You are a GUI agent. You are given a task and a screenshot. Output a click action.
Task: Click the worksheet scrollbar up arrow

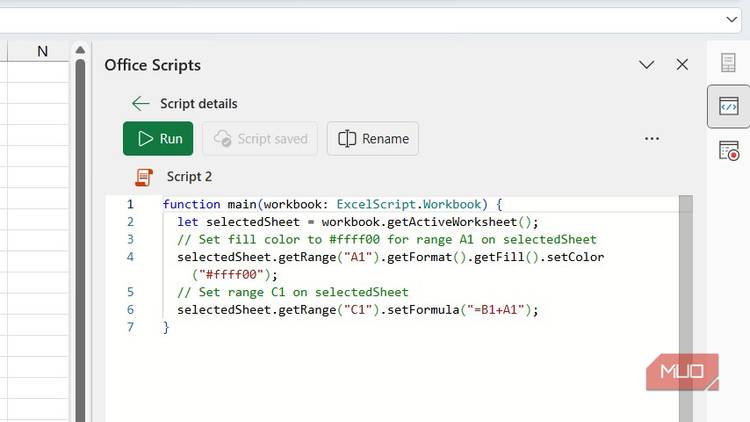(80, 50)
